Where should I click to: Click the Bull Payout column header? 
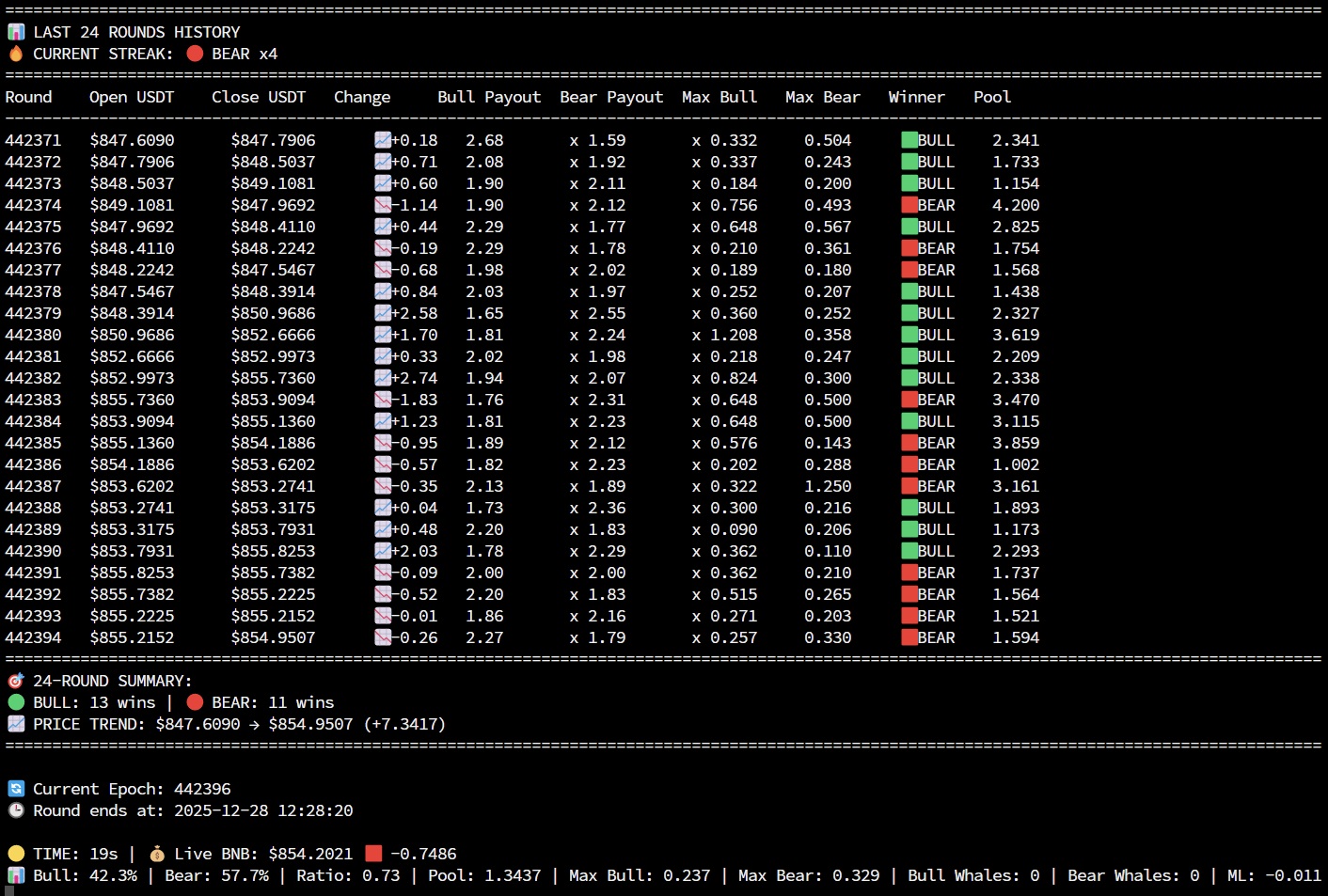(x=489, y=97)
